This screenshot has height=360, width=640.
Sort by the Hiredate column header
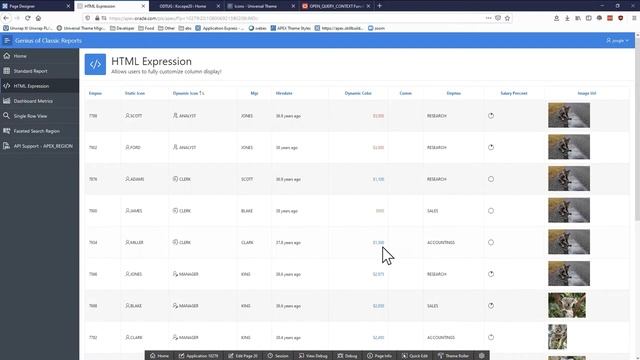[x=284, y=93]
